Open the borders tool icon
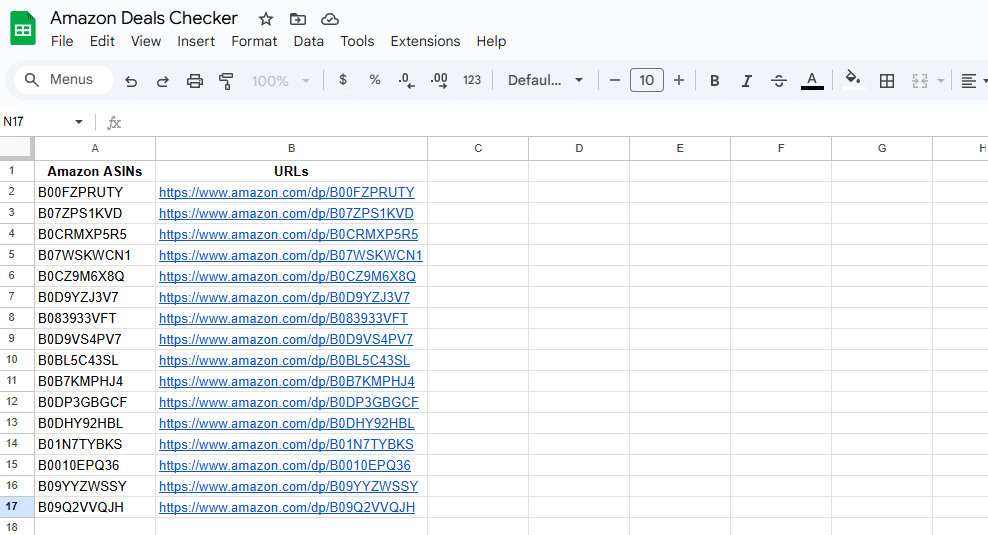The image size is (988, 535). tap(886, 81)
